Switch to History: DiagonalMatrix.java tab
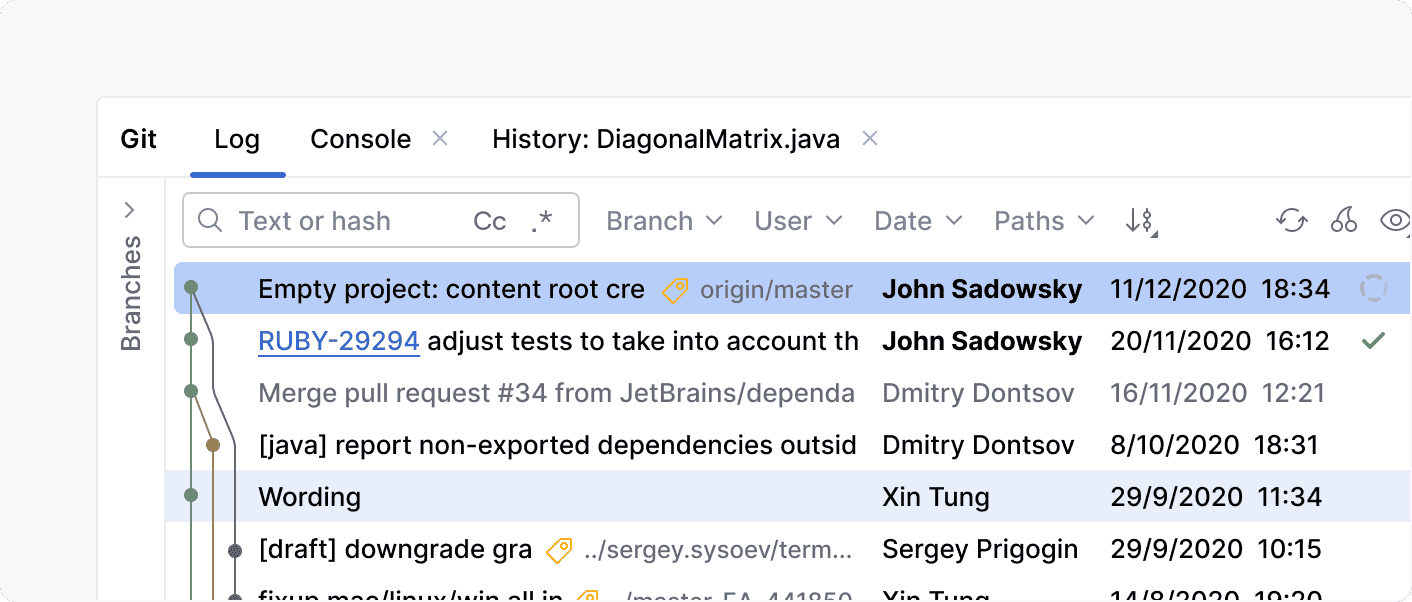This screenshot has height=602, width=1412. (x=665, y=139)
